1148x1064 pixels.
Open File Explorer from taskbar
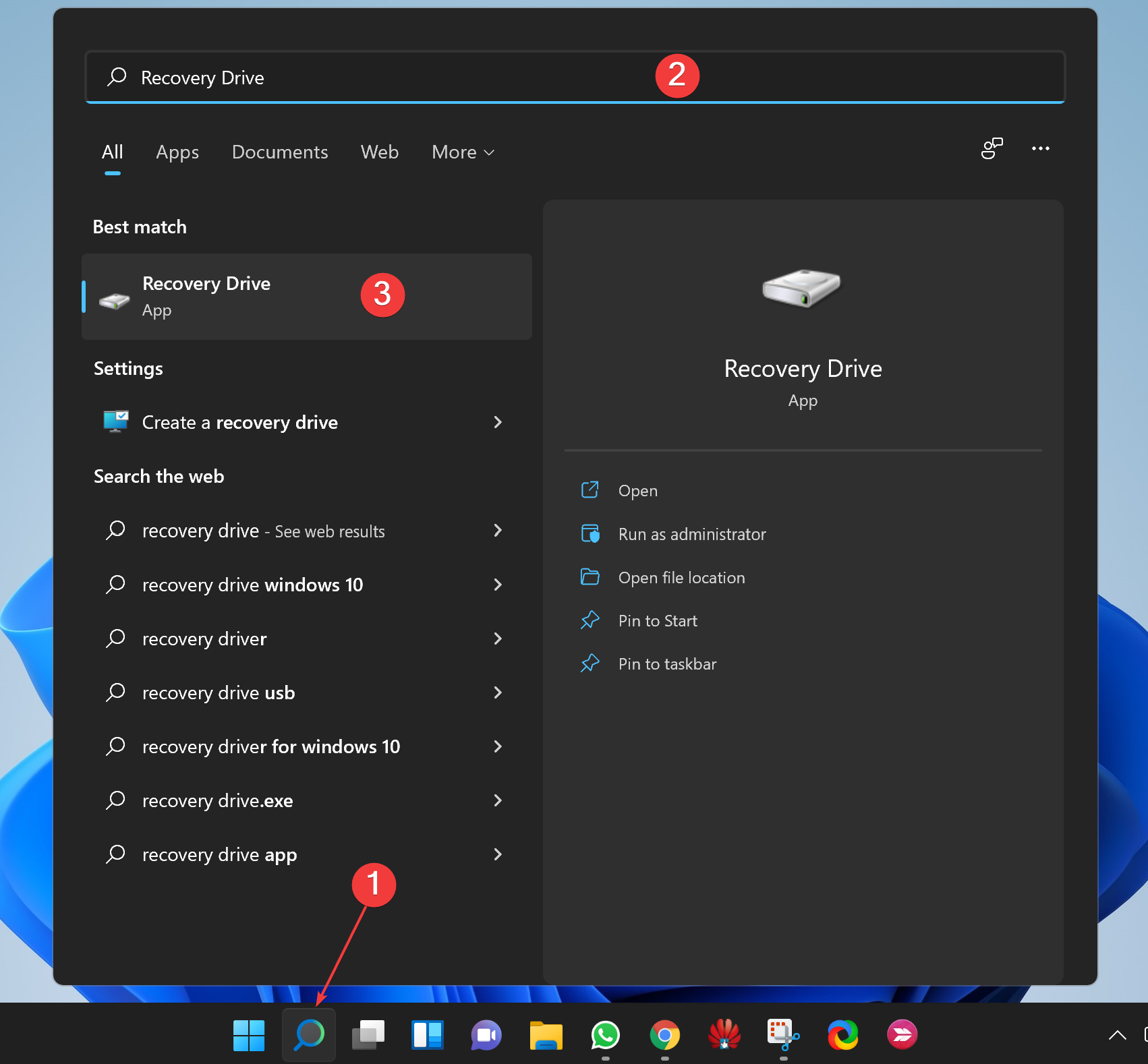click(546, 1035)
